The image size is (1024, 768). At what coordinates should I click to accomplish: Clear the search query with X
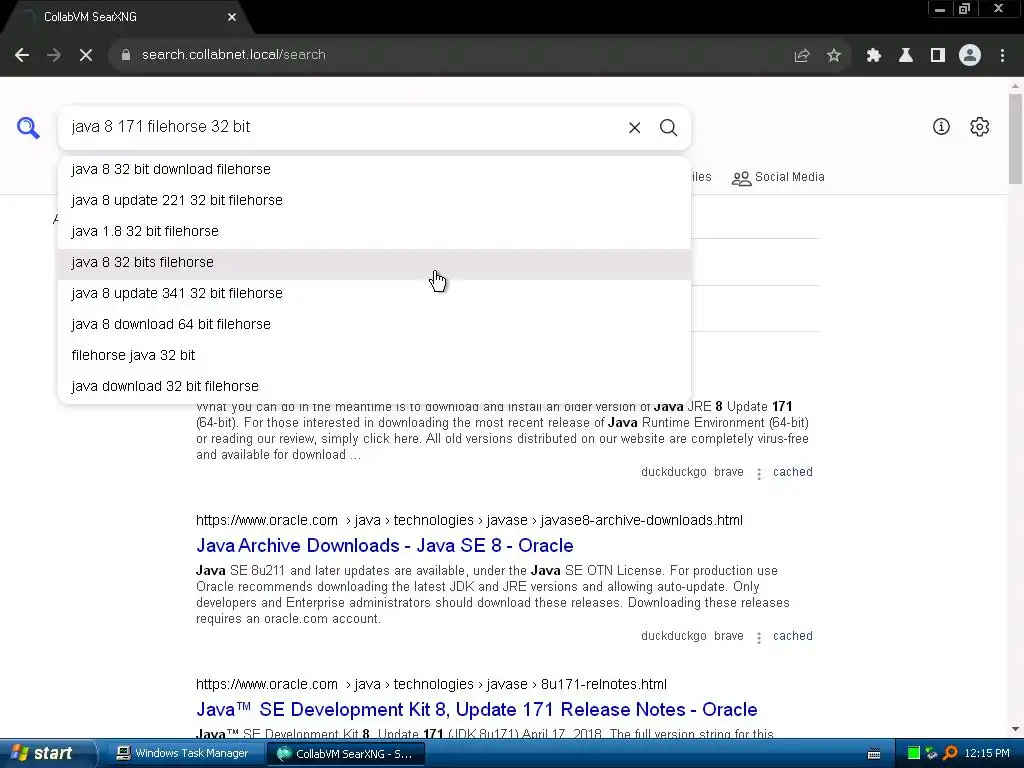pyautogui.click(x=635, y=128)
